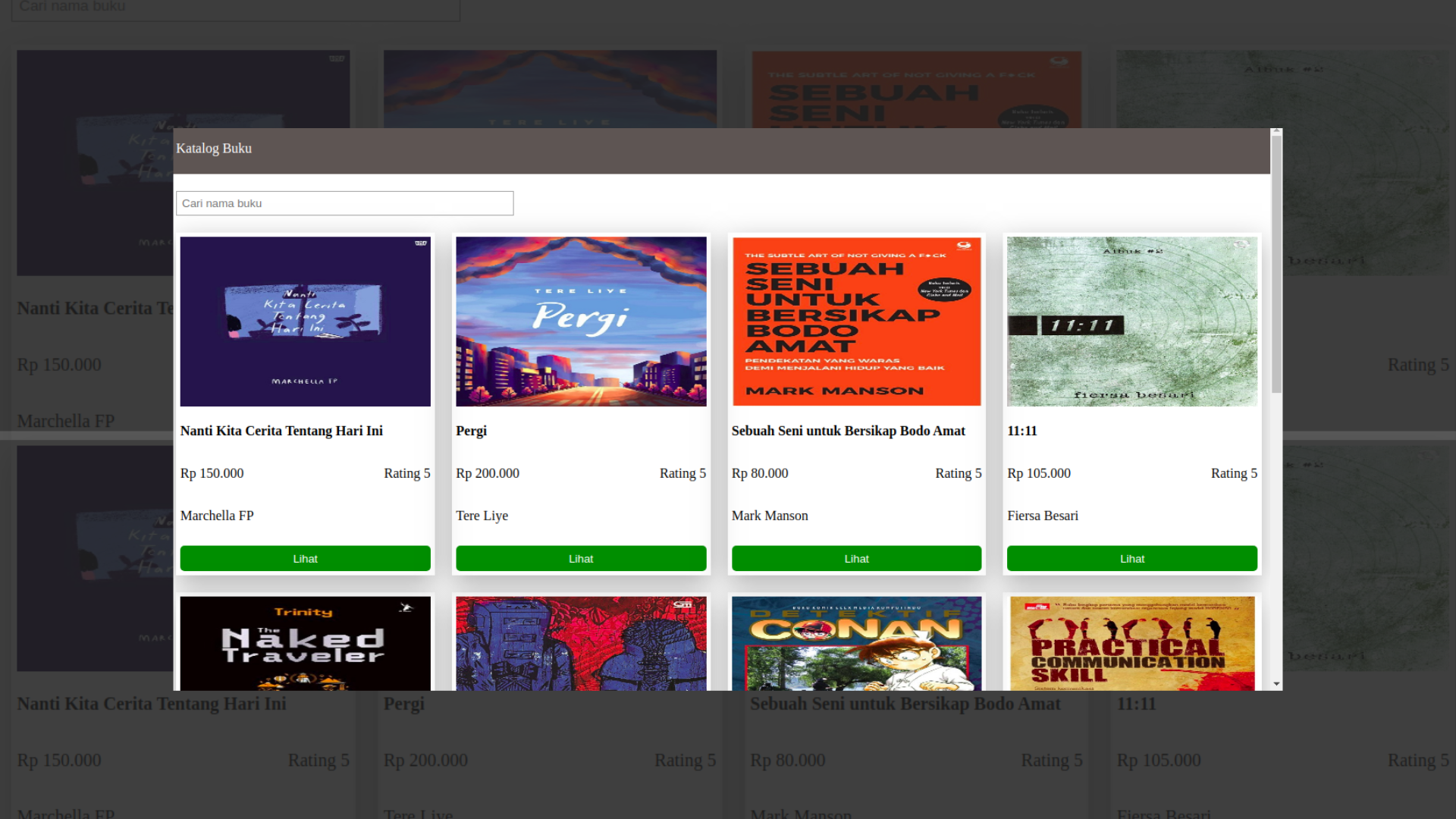The width and height of the screenshot is (1456, 819).
Task: Select the Pergi book cover image
Action: 581,322
